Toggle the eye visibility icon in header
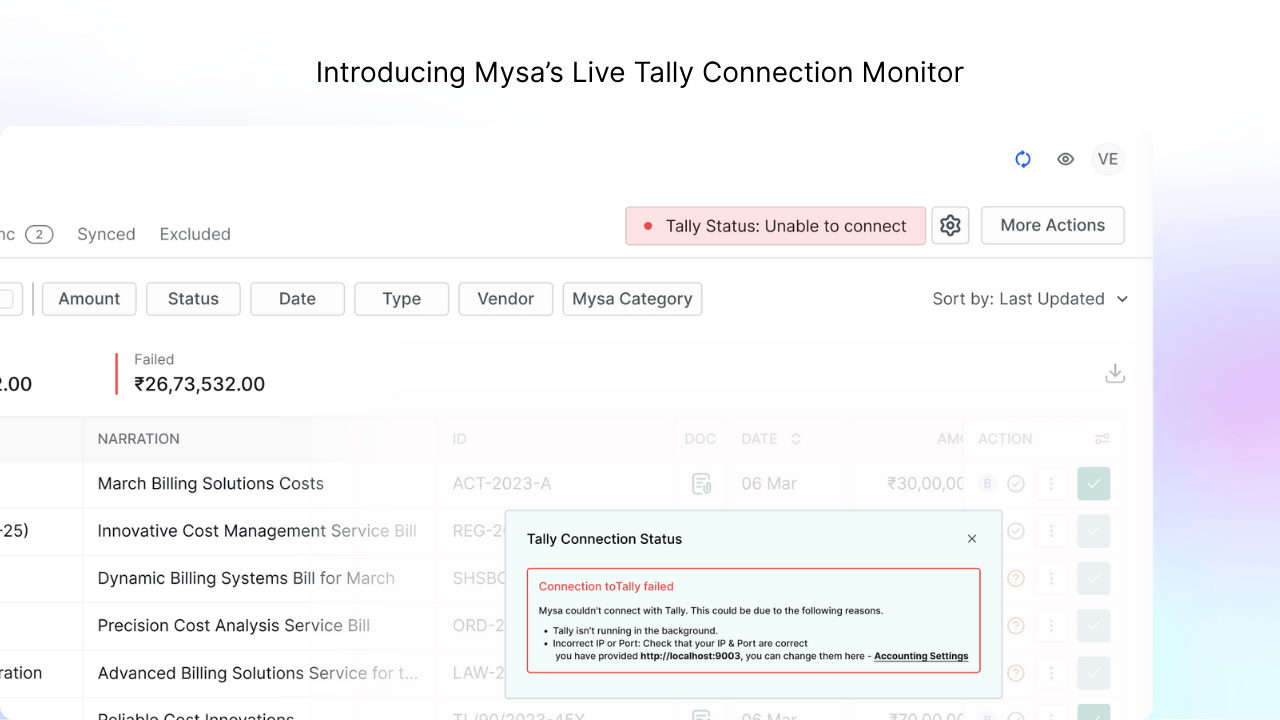Screen dimensions: 1280x720 1066,159
